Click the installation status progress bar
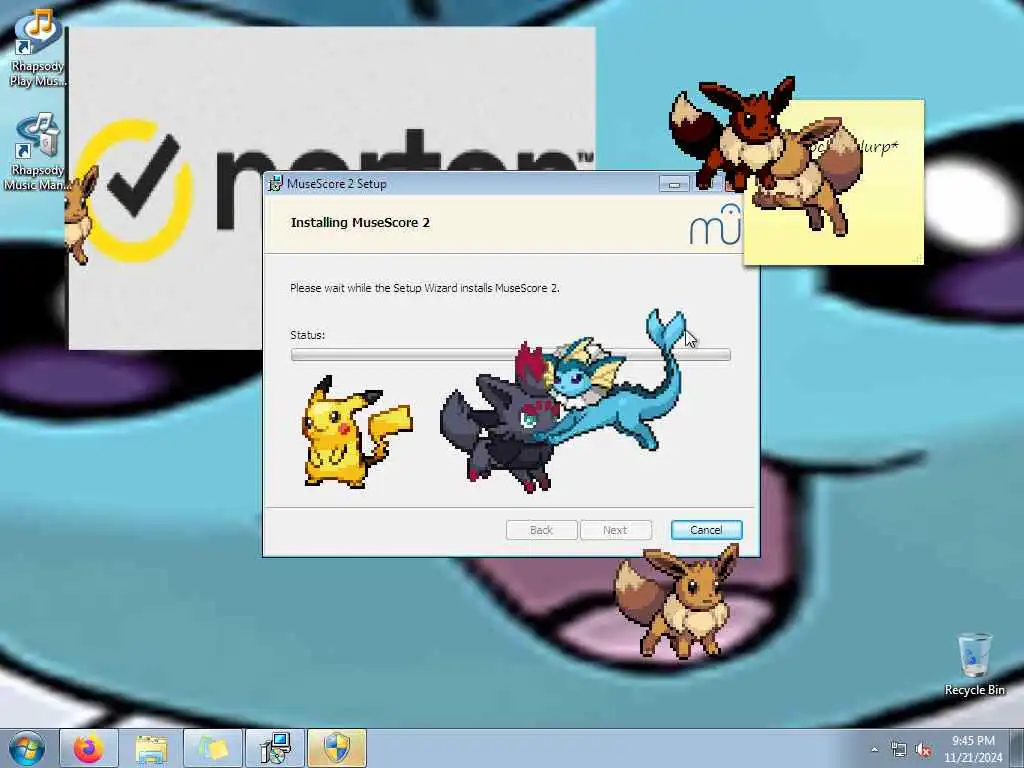1024x768 pixels. (510, 355)
